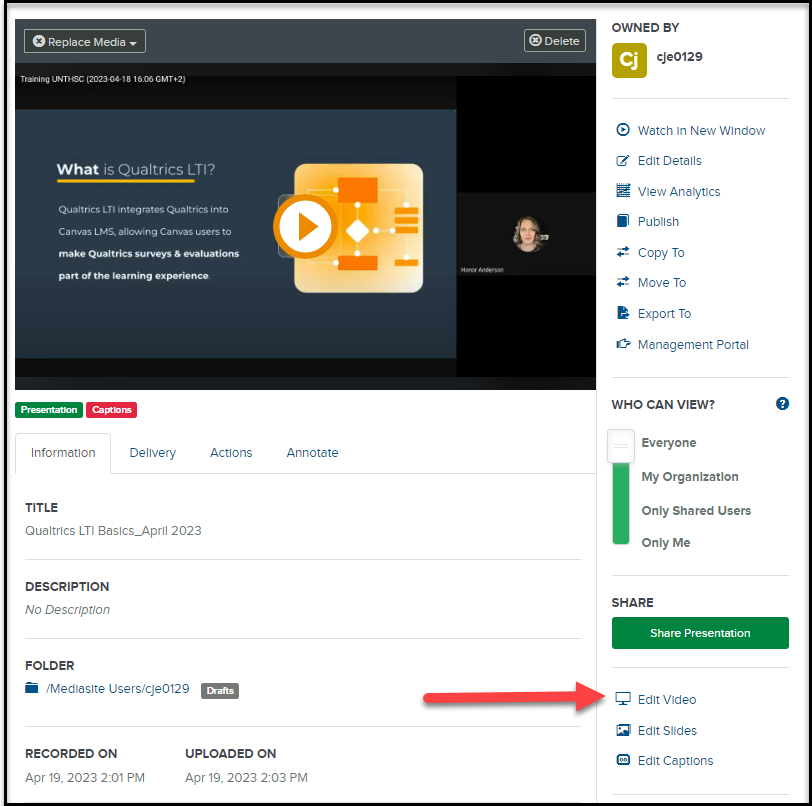Click the Edit Details pencil icon
This screenshot has width=812, height=806.
(x=623, y=160)
